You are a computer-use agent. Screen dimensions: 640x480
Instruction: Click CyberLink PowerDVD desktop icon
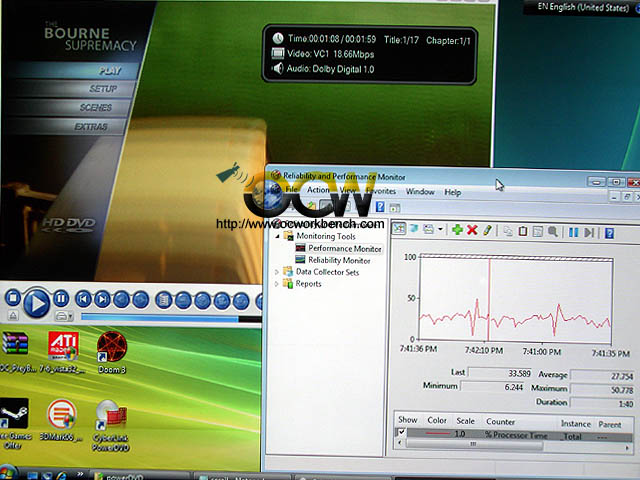coord(111,425)
